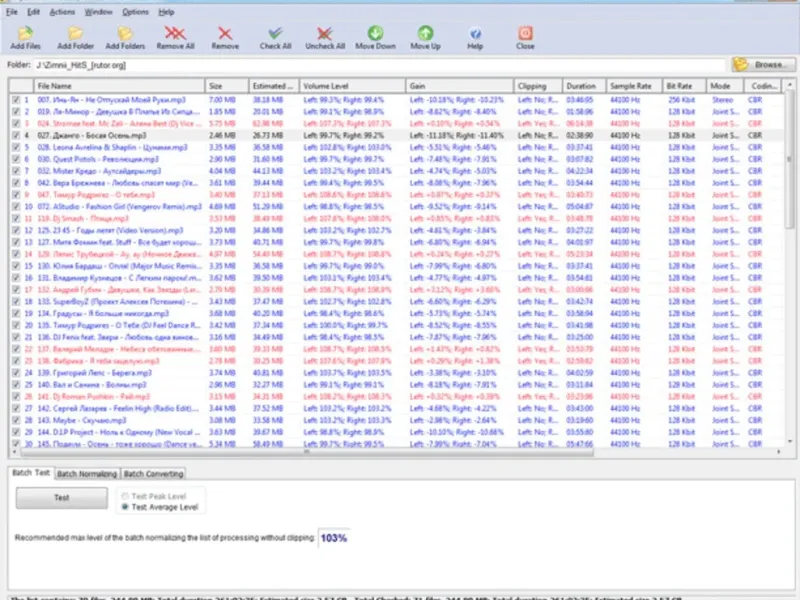800x600 pixels.
Task: Click the Add Folders icon
Action: coord(125,34)
